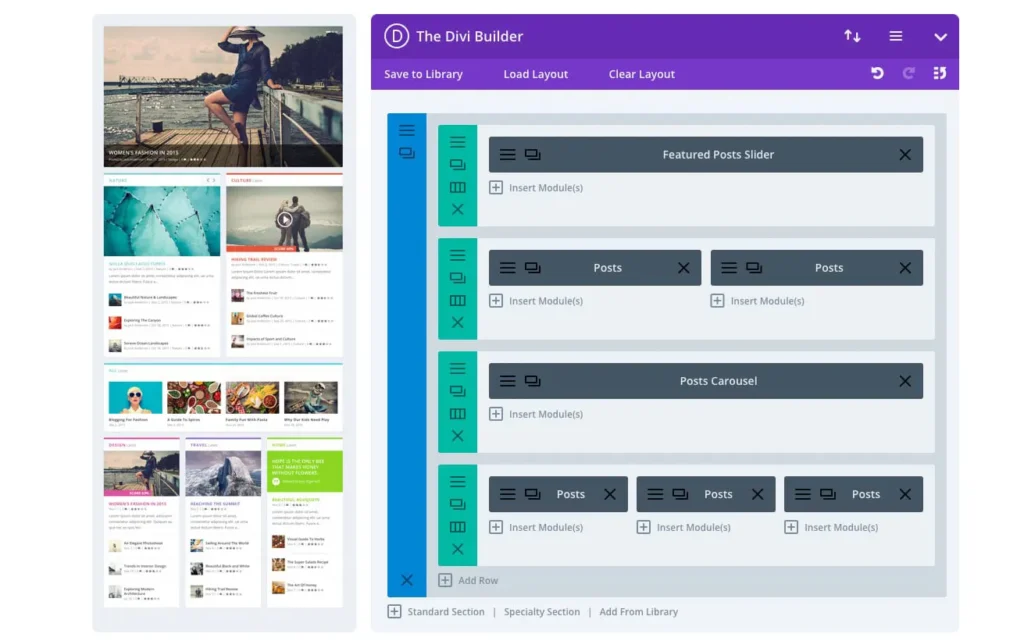Click Add From Library
Viewport: 1024px width, 641px height.
click(638, 612)
